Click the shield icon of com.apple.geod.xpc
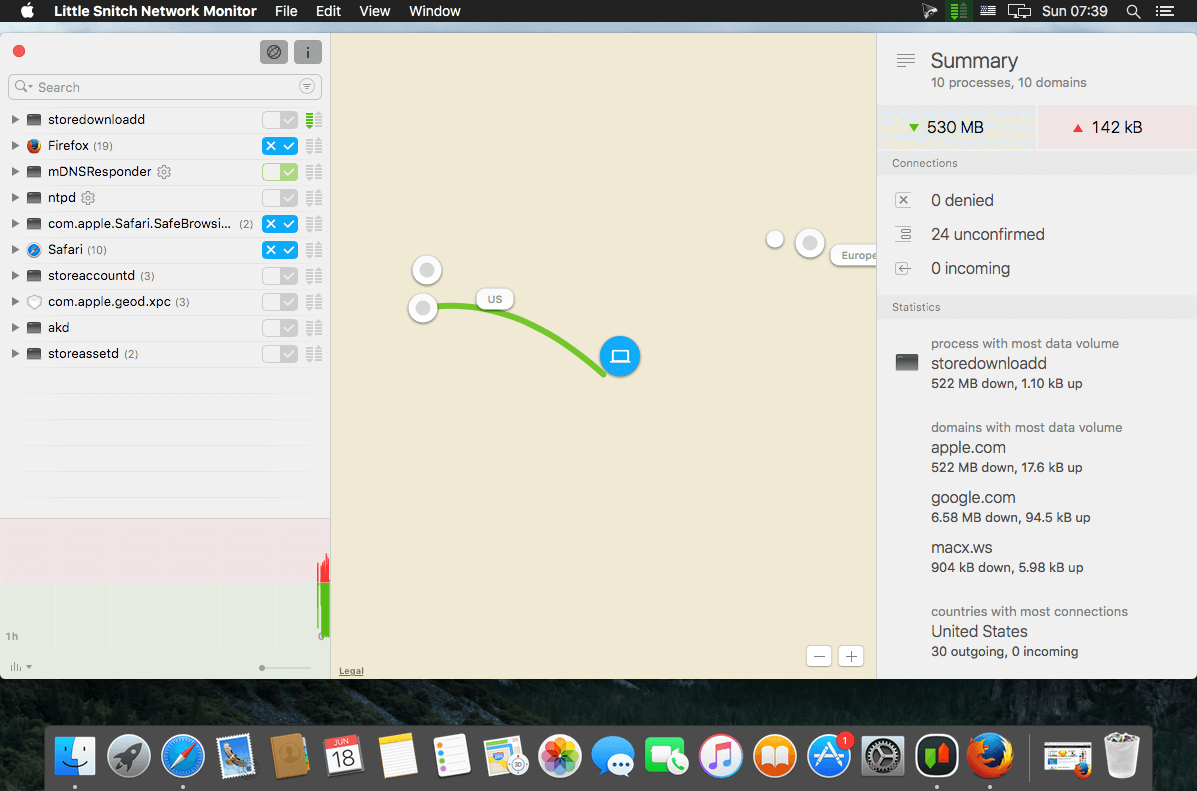Screen dimensions: 1197x791 (x=34, y=302)
